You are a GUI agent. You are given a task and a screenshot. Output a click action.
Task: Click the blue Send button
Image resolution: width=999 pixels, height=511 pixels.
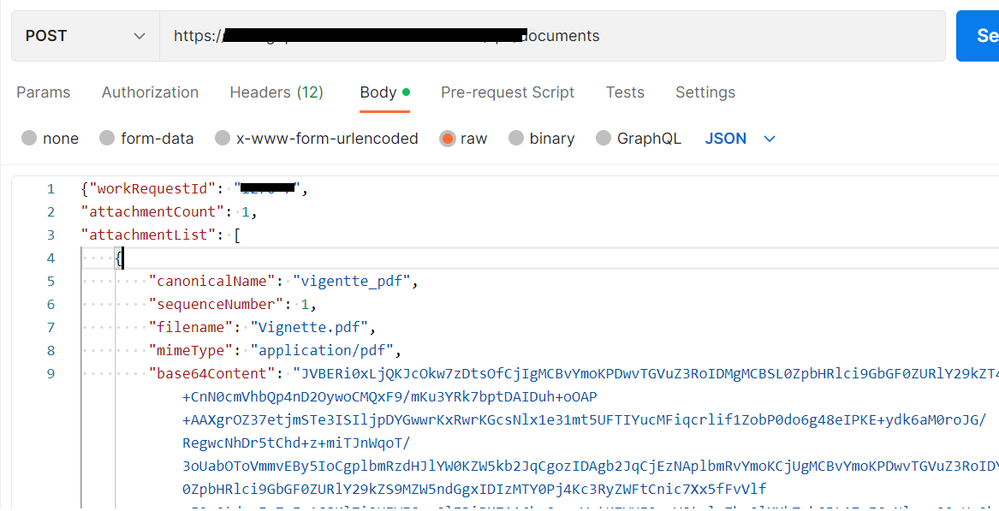point(979,36)
